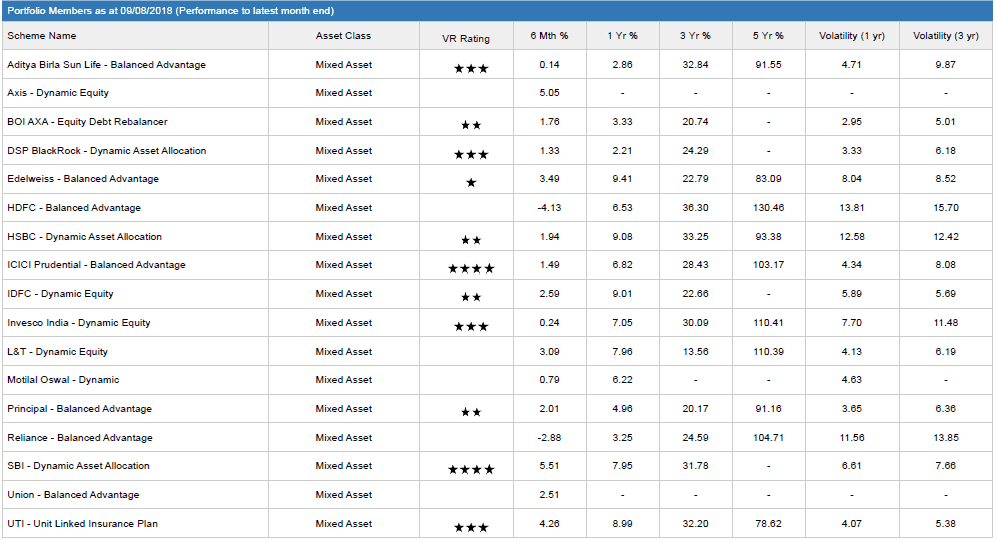Click the two-star rating of IDFC
996x540 pixels.
(x=471, y=297)
